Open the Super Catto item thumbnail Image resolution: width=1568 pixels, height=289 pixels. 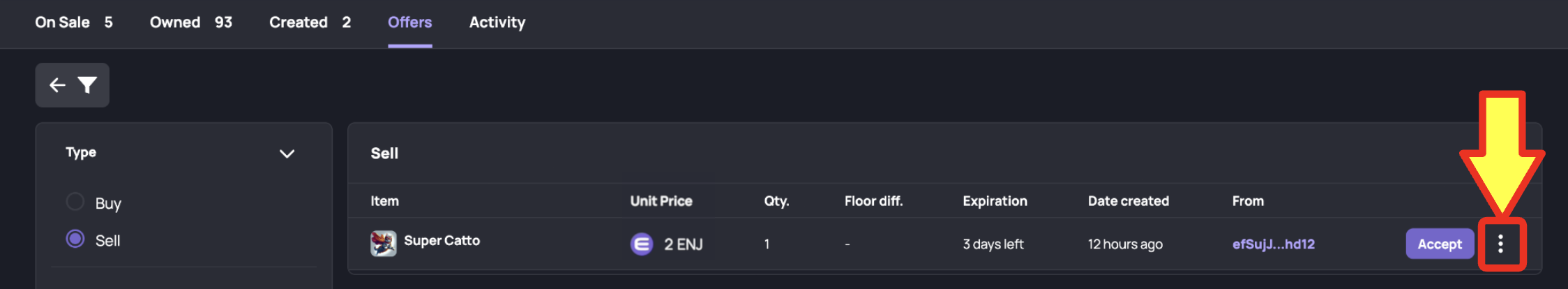[x=383, y=244]
